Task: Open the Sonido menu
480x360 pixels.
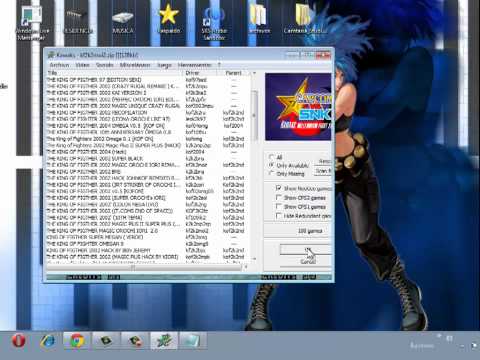Action: point(105,65)
